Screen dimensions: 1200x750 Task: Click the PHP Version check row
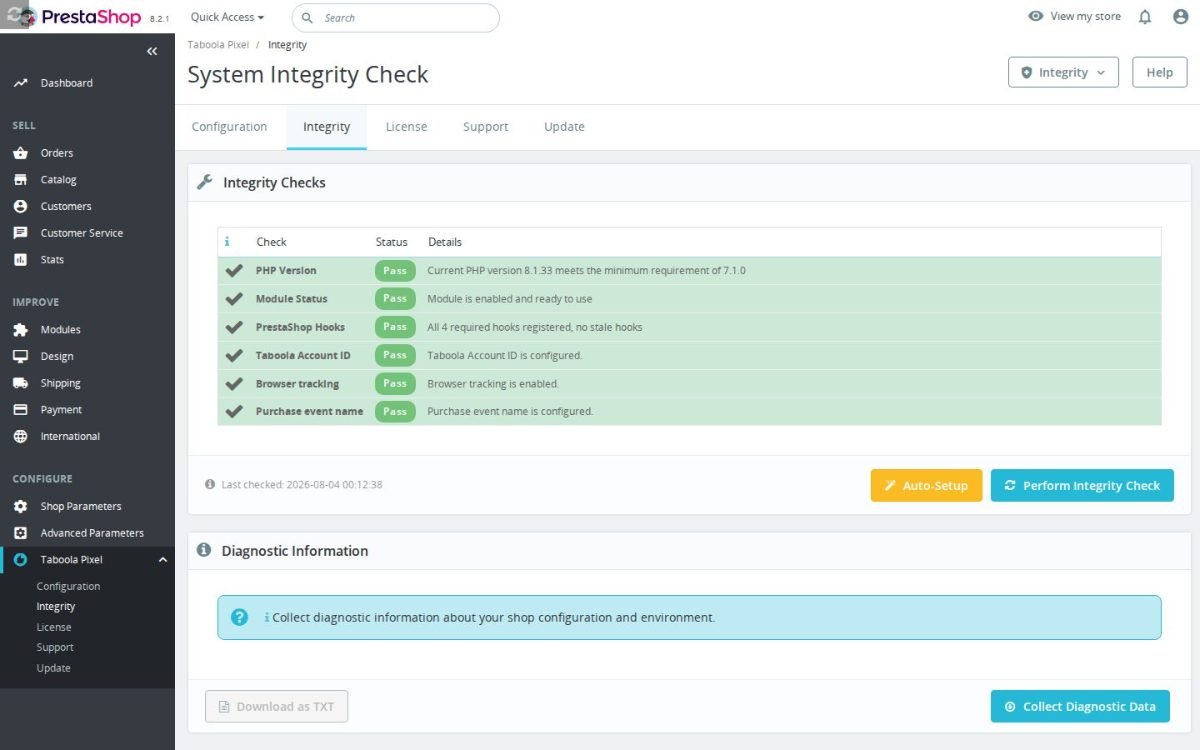click(689, 271)
